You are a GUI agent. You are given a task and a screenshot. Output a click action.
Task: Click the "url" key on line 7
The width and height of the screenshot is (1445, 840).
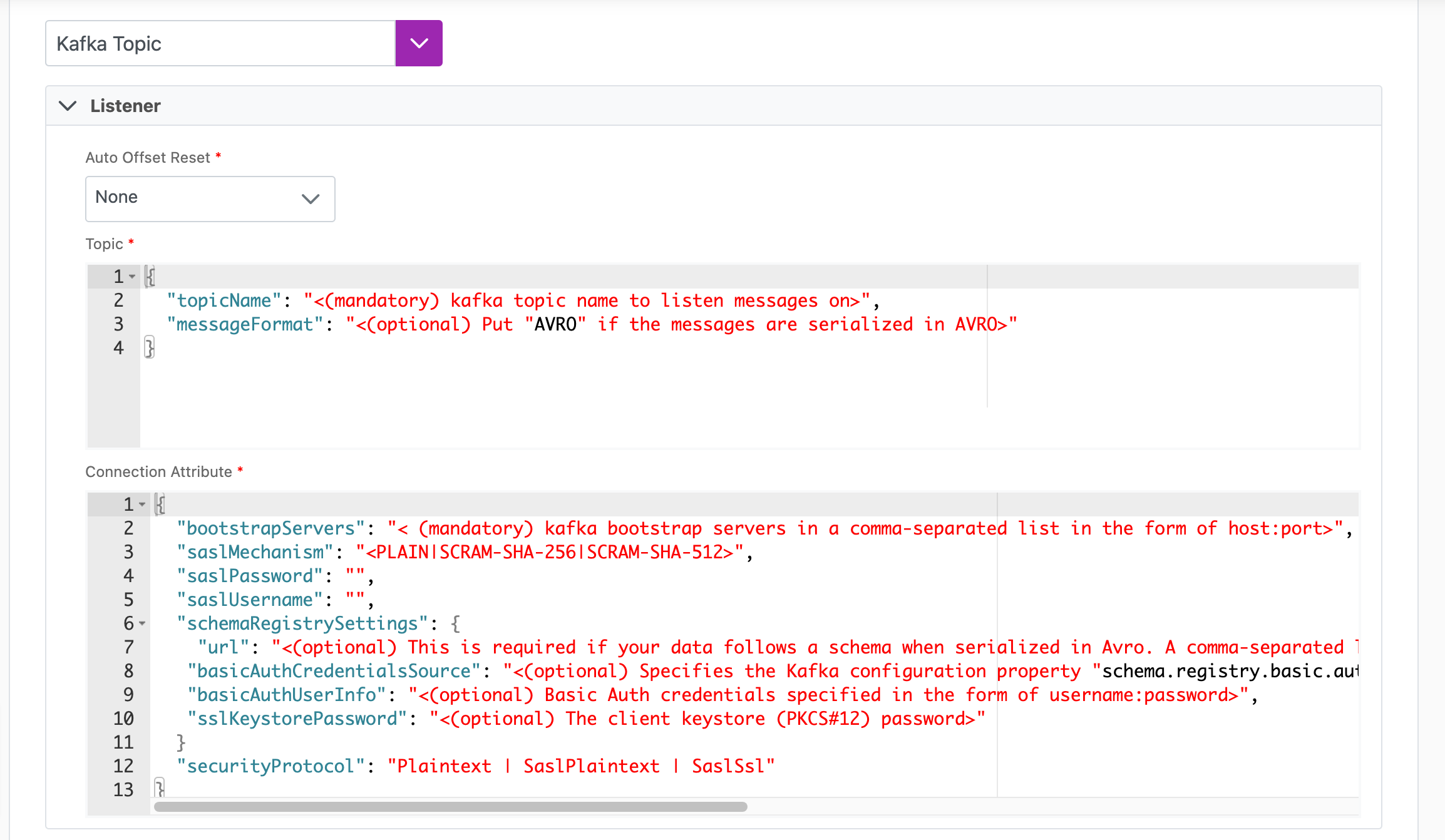(x=224, y=647)
